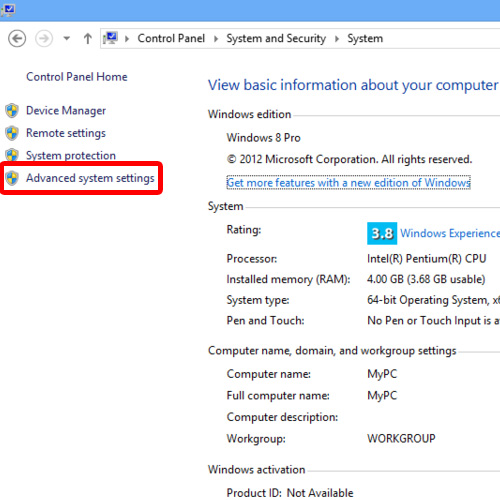Image resolution: width=500 pixels, height=500 pixels.
Task: Click the shield icon beside Device Manager
Action: [x=12, y=110]
